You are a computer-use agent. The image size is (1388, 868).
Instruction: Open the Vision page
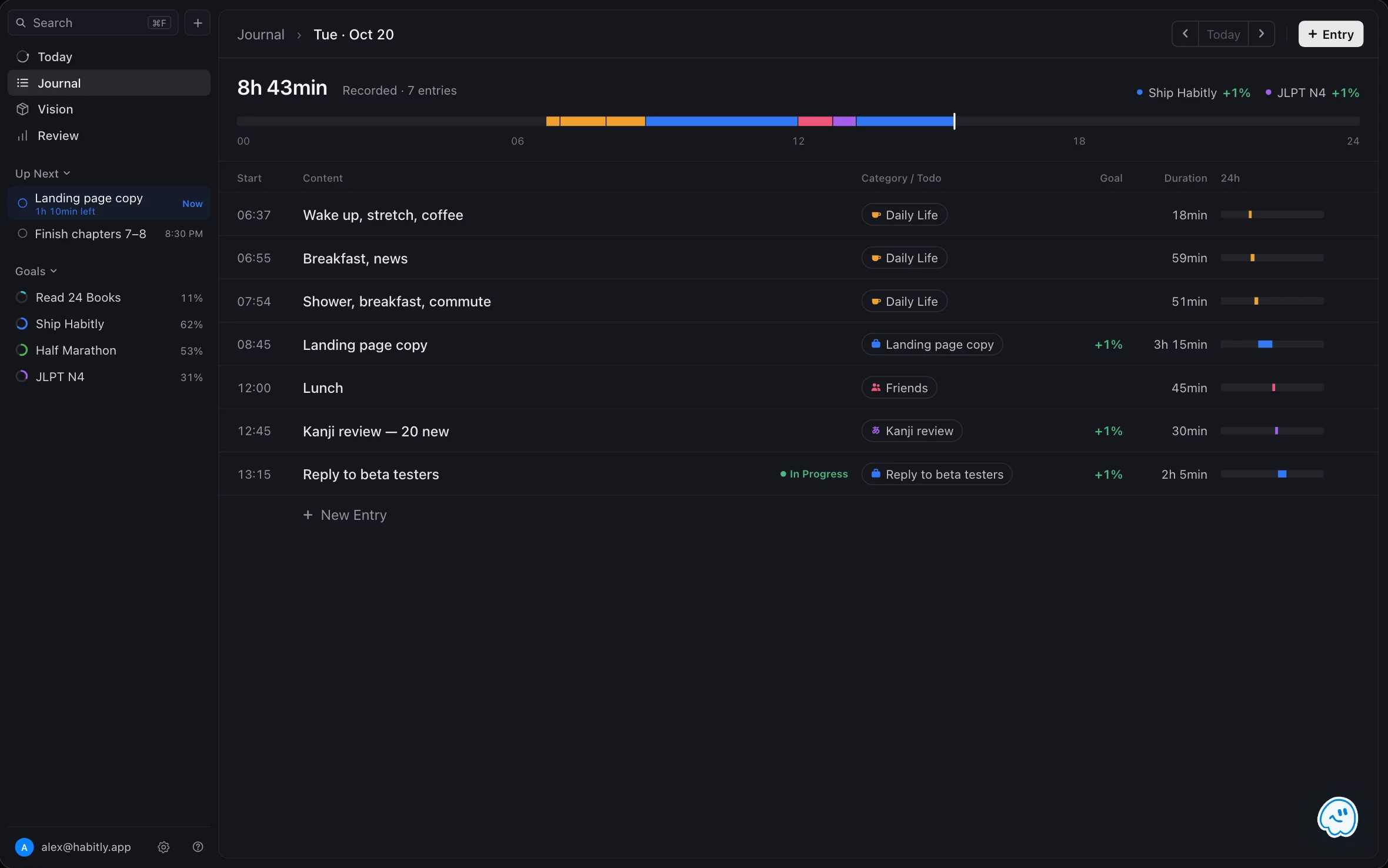pyautogui.click(x=109, y=109)
